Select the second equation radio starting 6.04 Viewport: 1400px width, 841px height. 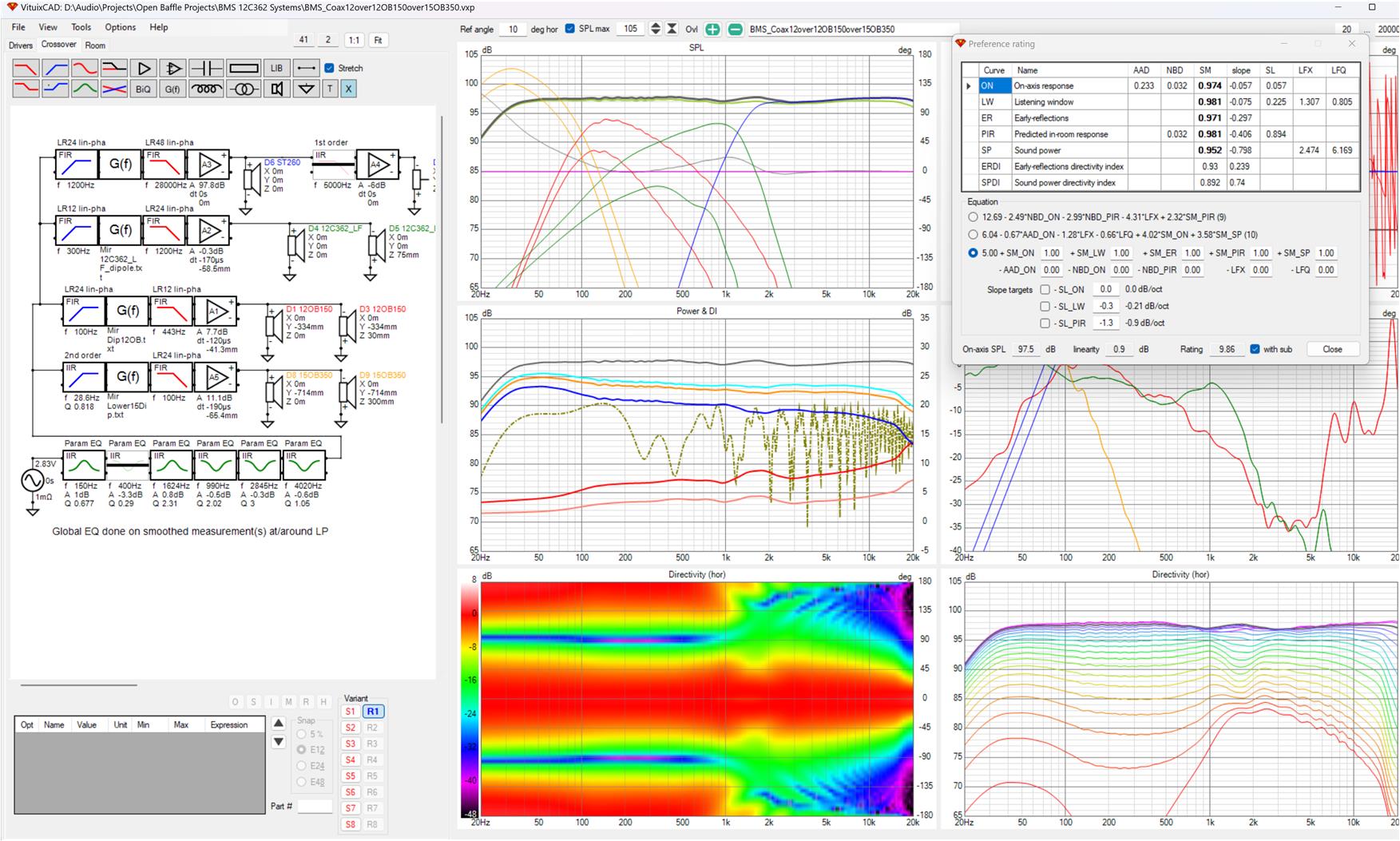[x=973, y=235]
